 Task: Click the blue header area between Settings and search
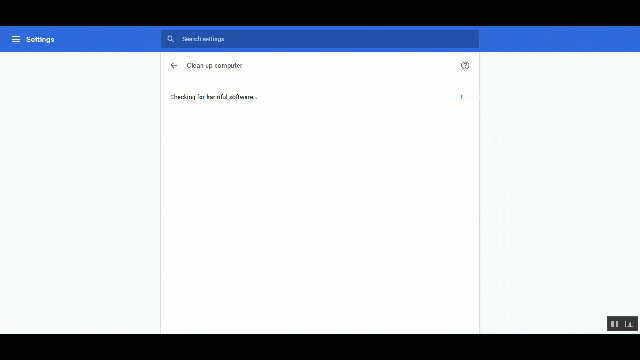(x=108, y=39)
